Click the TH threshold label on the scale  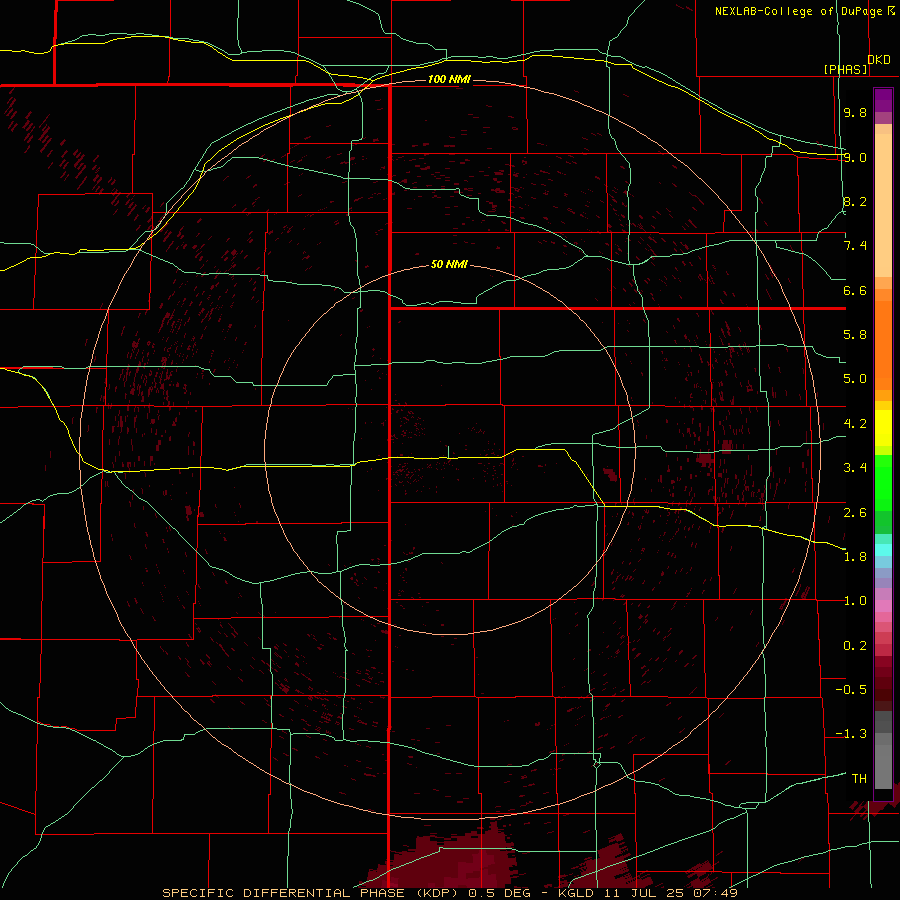859,779
